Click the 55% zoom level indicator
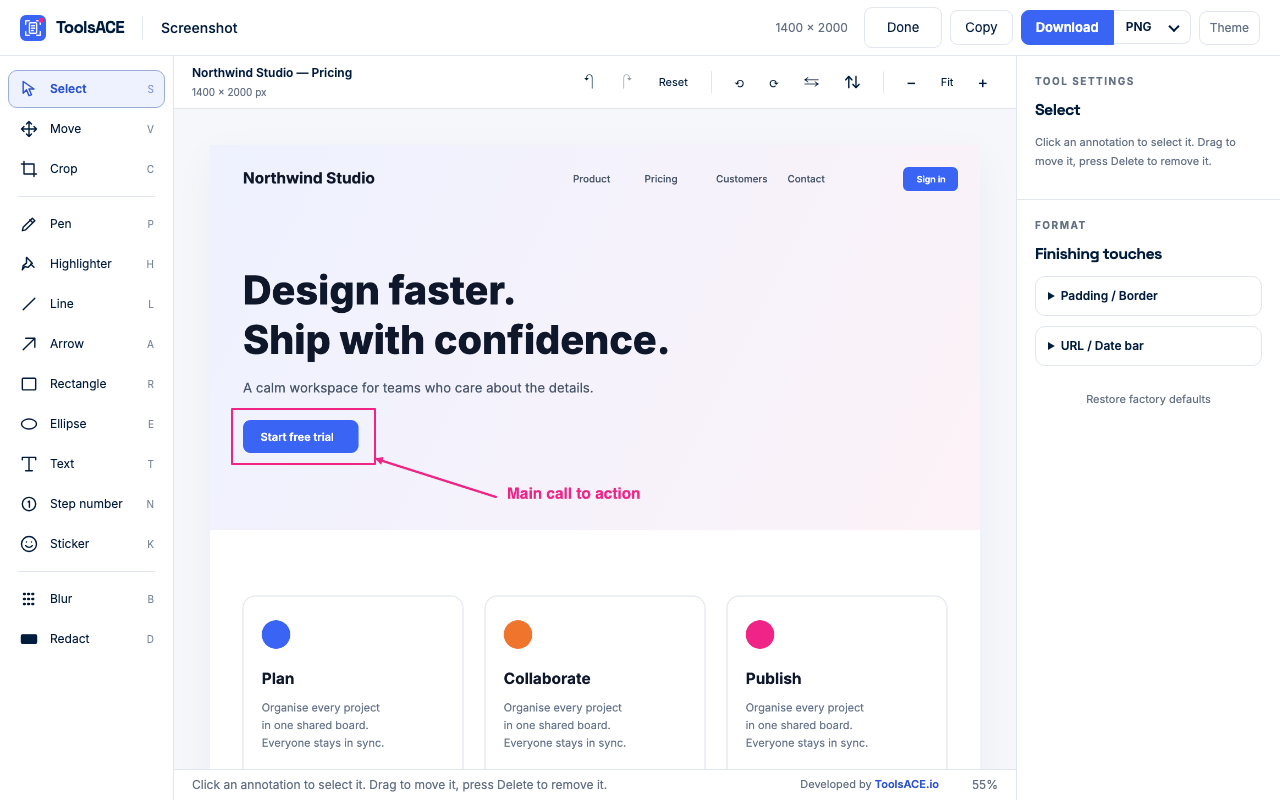 pos(984,785)
